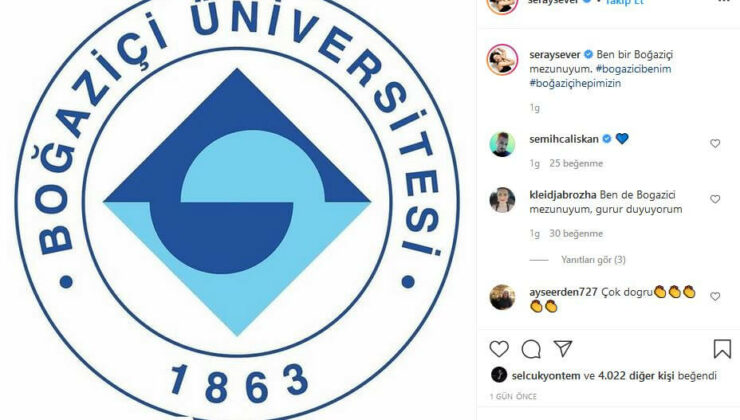Share the post via paper-plane icon

coord(563,349)
